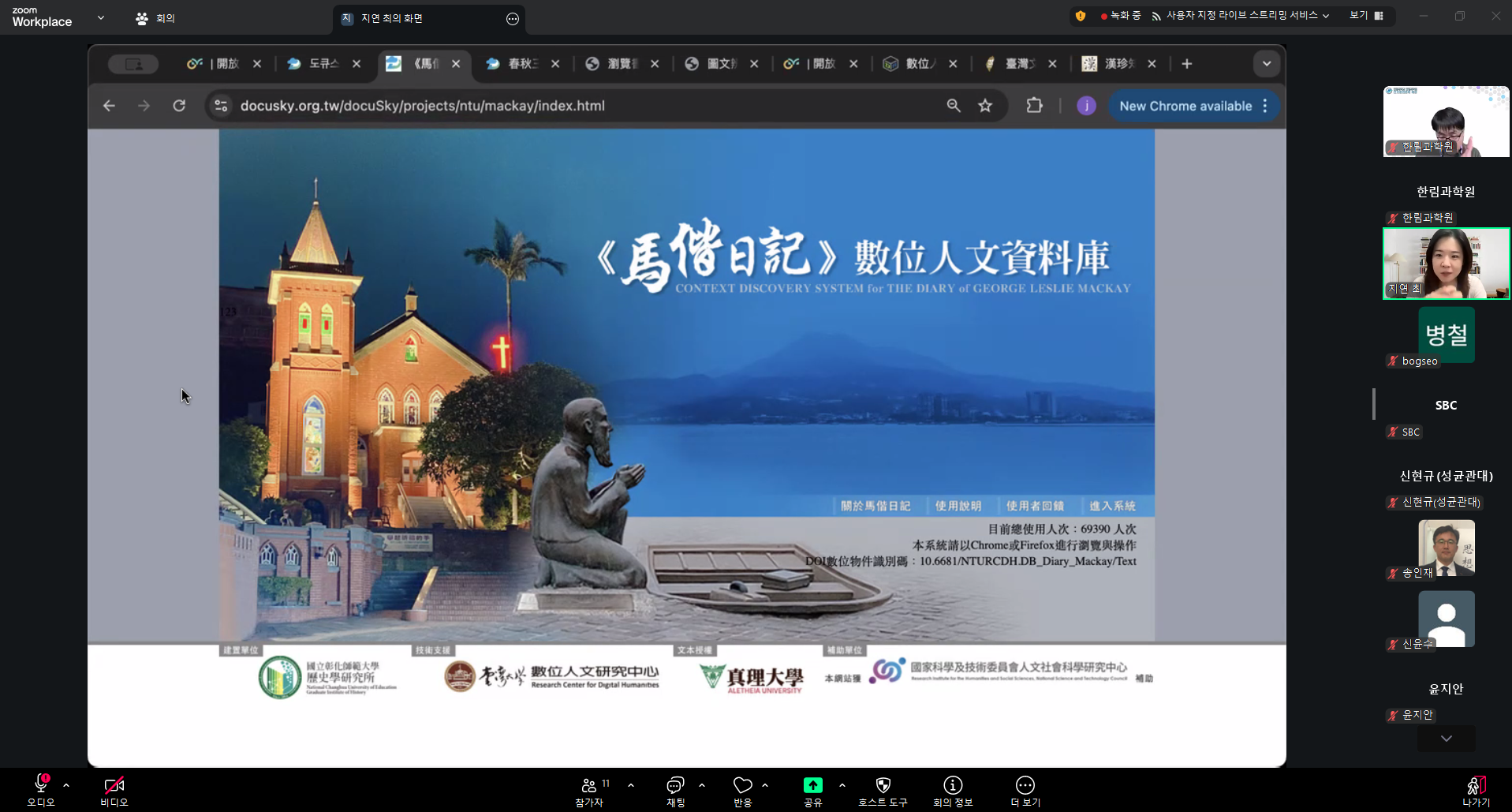Expand the Chrome tab search dropdown

pos(1266,64)
